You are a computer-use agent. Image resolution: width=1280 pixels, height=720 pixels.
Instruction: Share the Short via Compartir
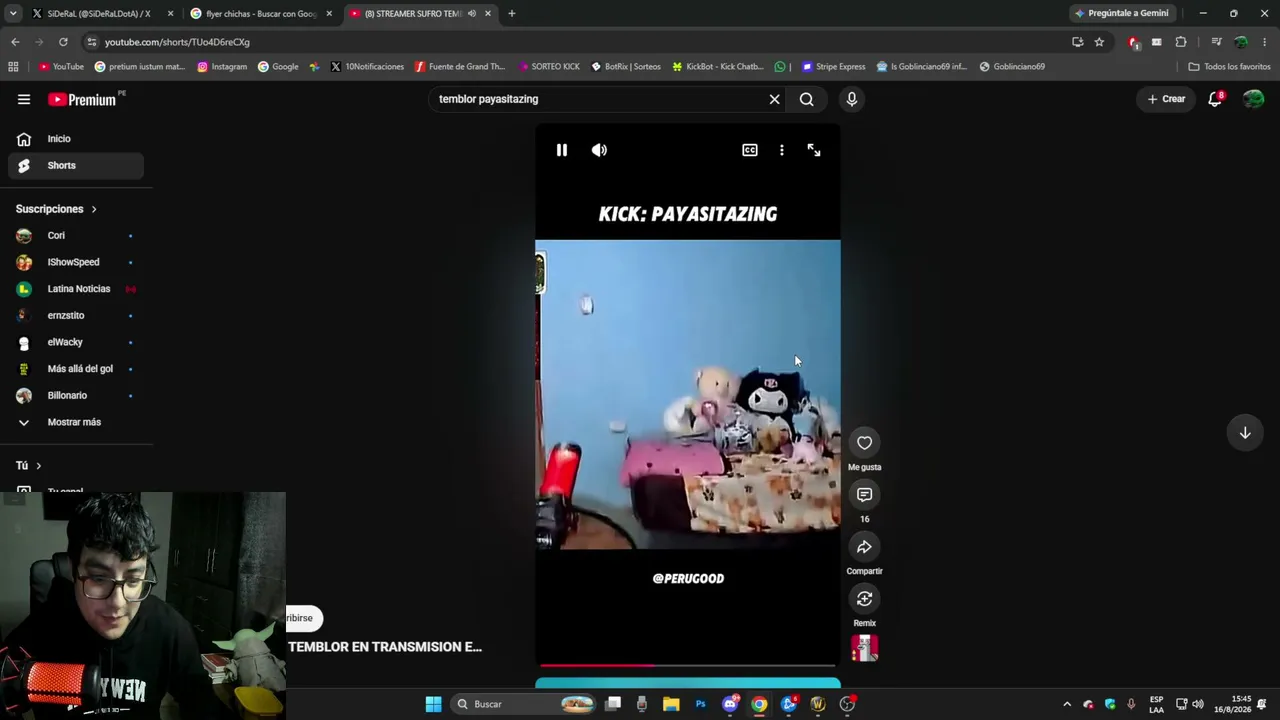[865, 547]
